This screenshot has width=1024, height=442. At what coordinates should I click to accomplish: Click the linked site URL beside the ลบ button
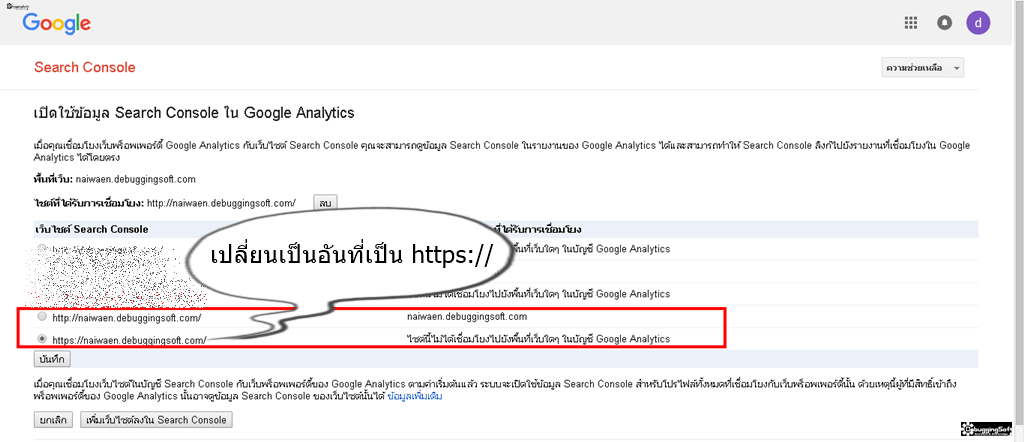tap(221, 203)
